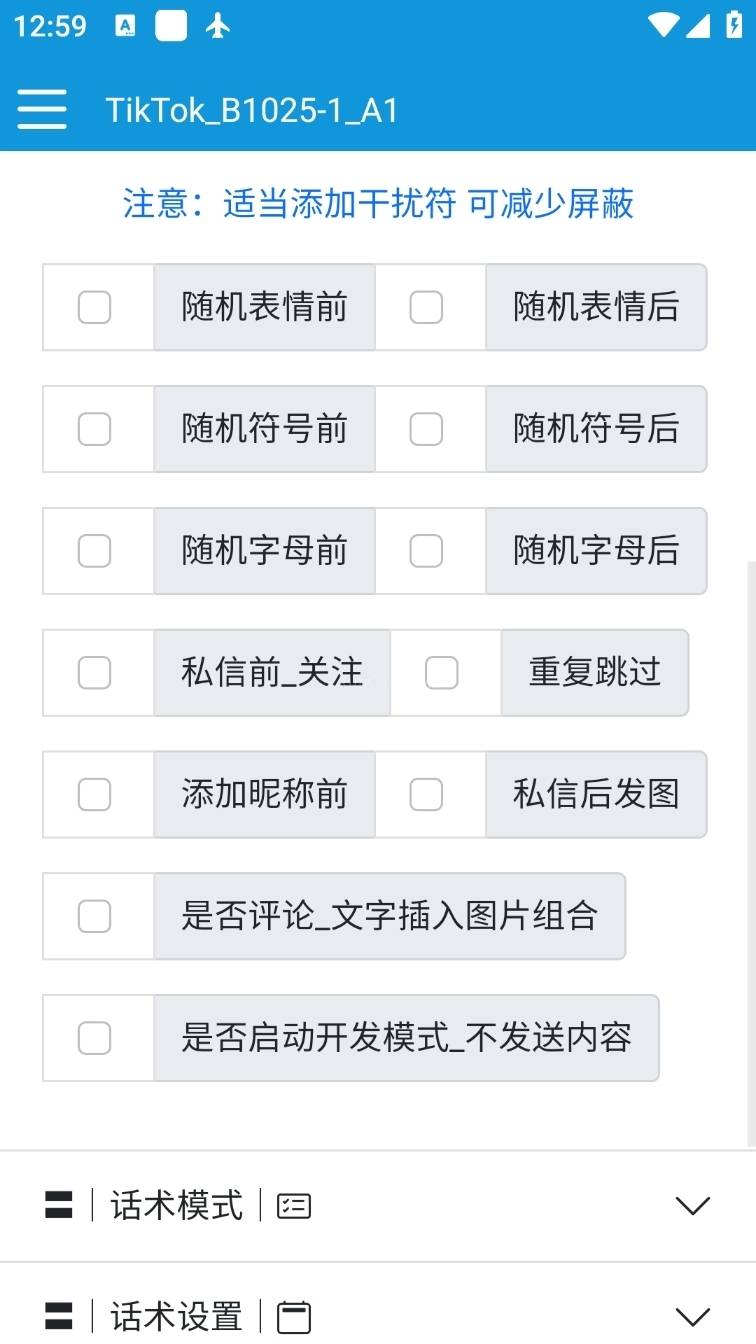Tap the TikTok_B1025-1_A1 title text
The width and height of the screenshot is (756, 1344).
[252, 110]
